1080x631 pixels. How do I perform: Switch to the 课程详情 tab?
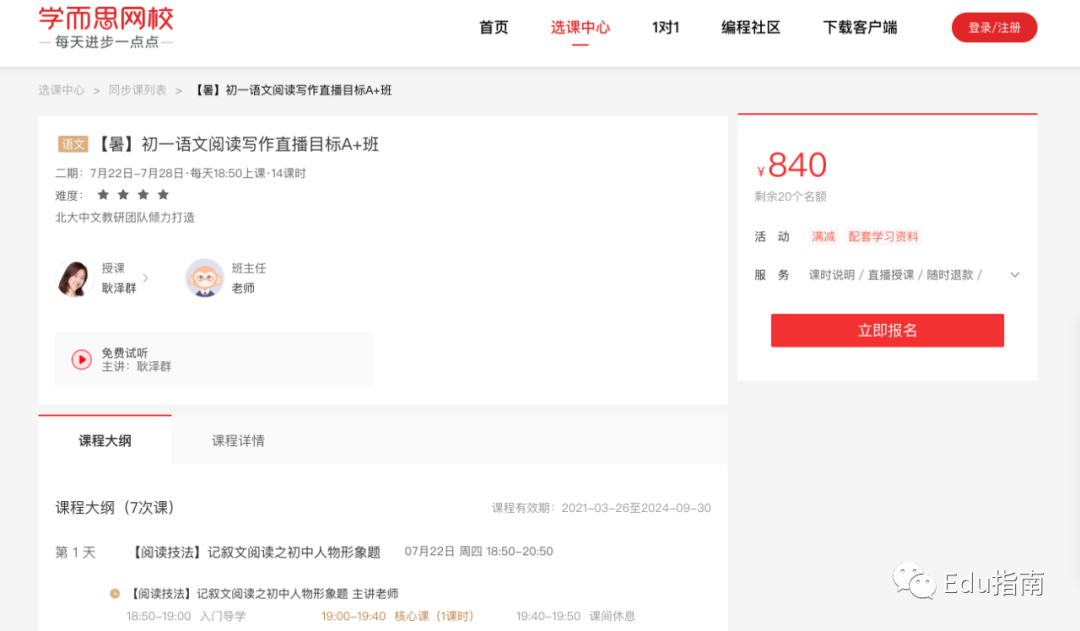coord(238,441)
